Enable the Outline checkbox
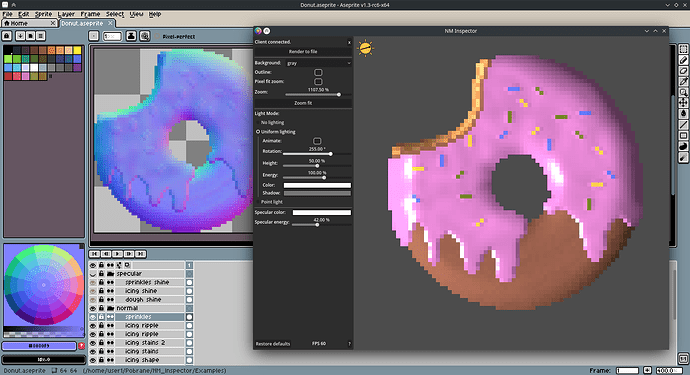Image resolution: width=690 pixels, height=375 pixels. 318,72
